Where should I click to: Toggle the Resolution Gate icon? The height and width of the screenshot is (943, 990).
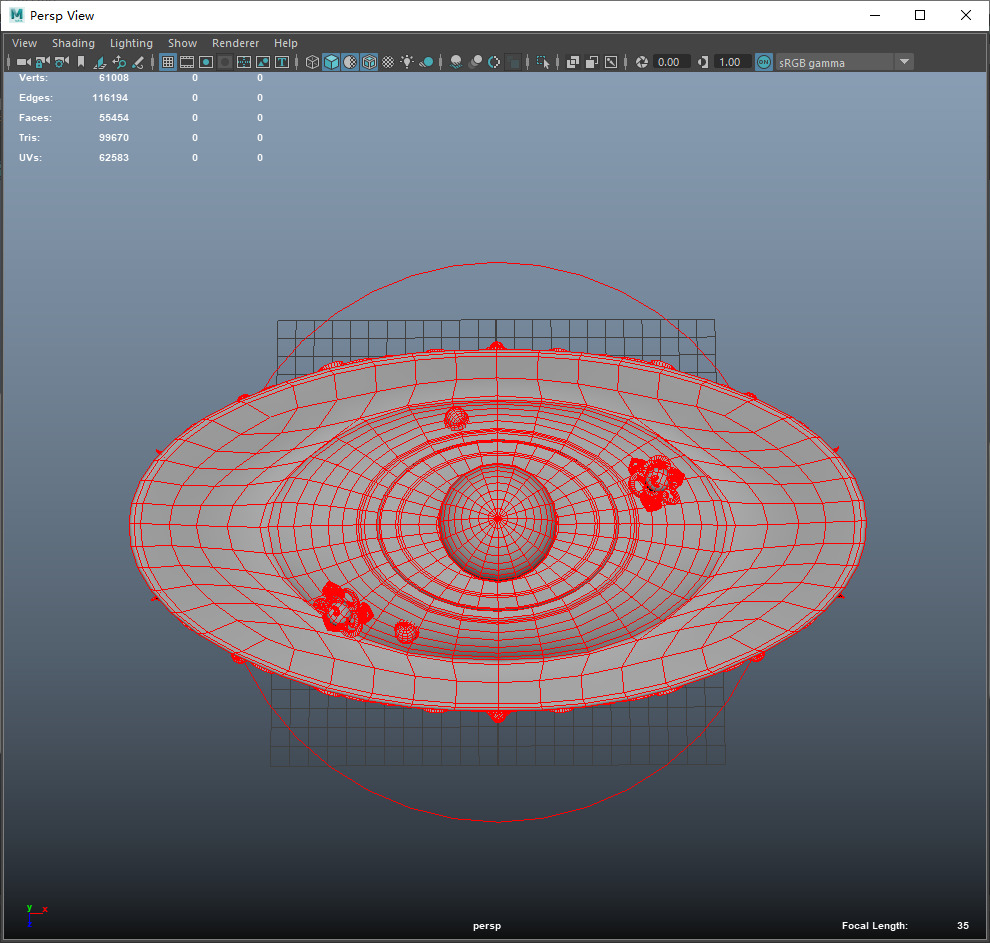pyautogui.click(x=206, y=62)
